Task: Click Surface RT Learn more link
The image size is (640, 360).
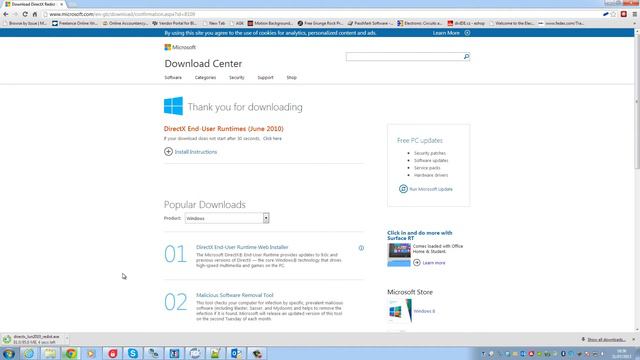Action: click(434, 263)
